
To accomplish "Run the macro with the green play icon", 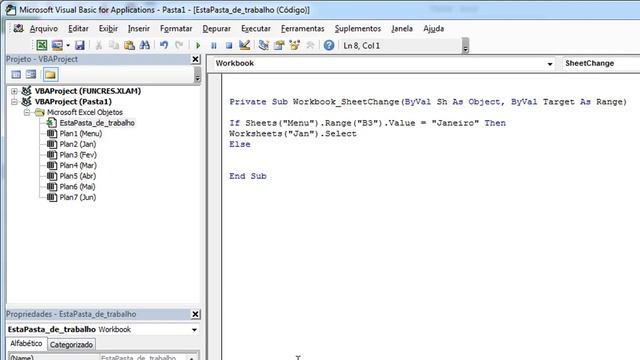I will click(198, 46).
